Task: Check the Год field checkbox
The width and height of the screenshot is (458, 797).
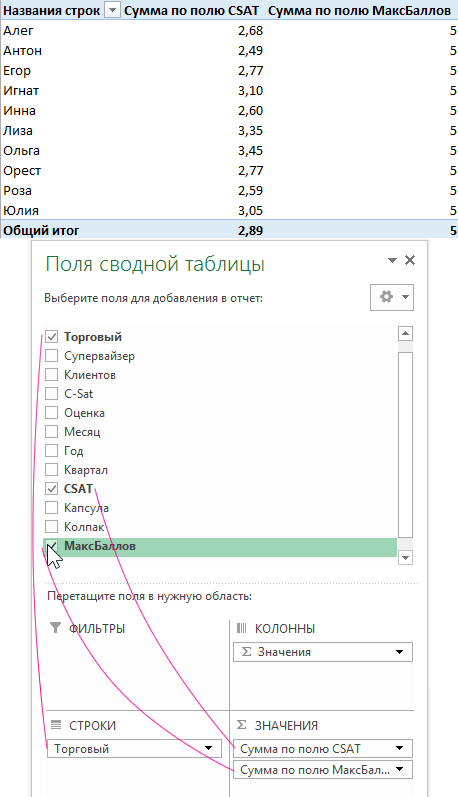Action: tap(51, 451)
